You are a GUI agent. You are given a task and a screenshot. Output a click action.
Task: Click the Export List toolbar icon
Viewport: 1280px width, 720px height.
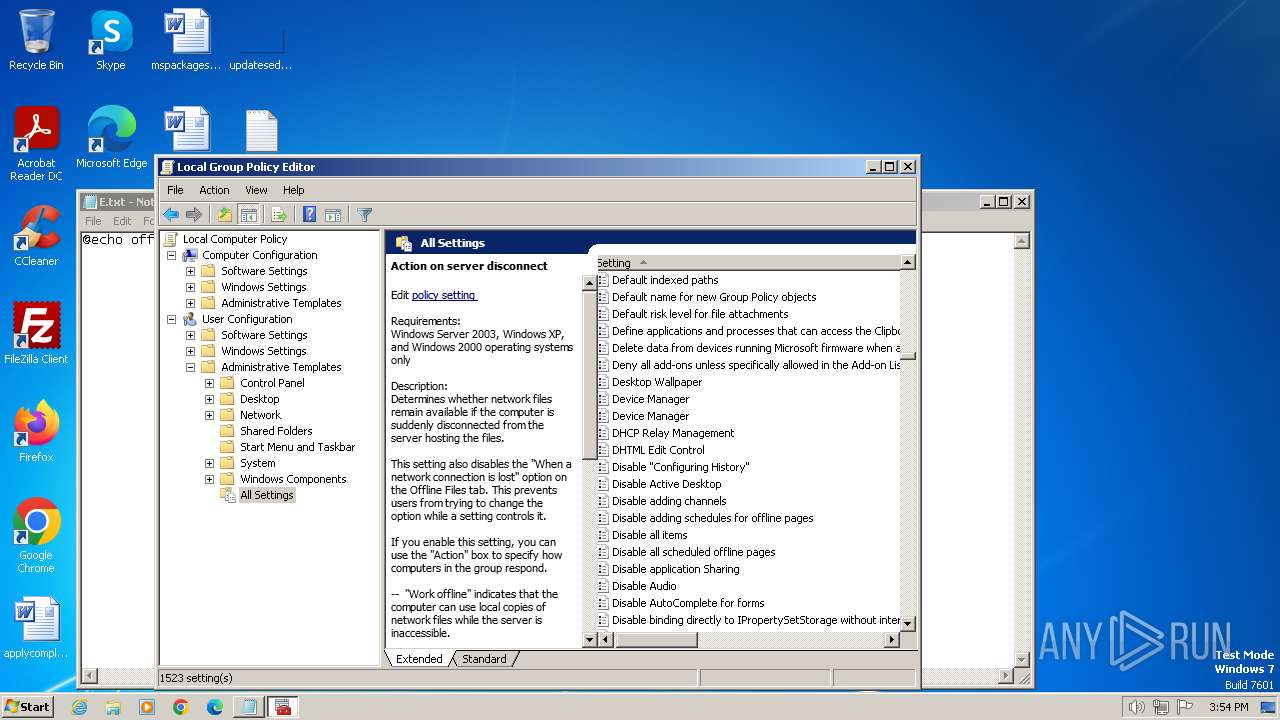[x=279, y=215]
